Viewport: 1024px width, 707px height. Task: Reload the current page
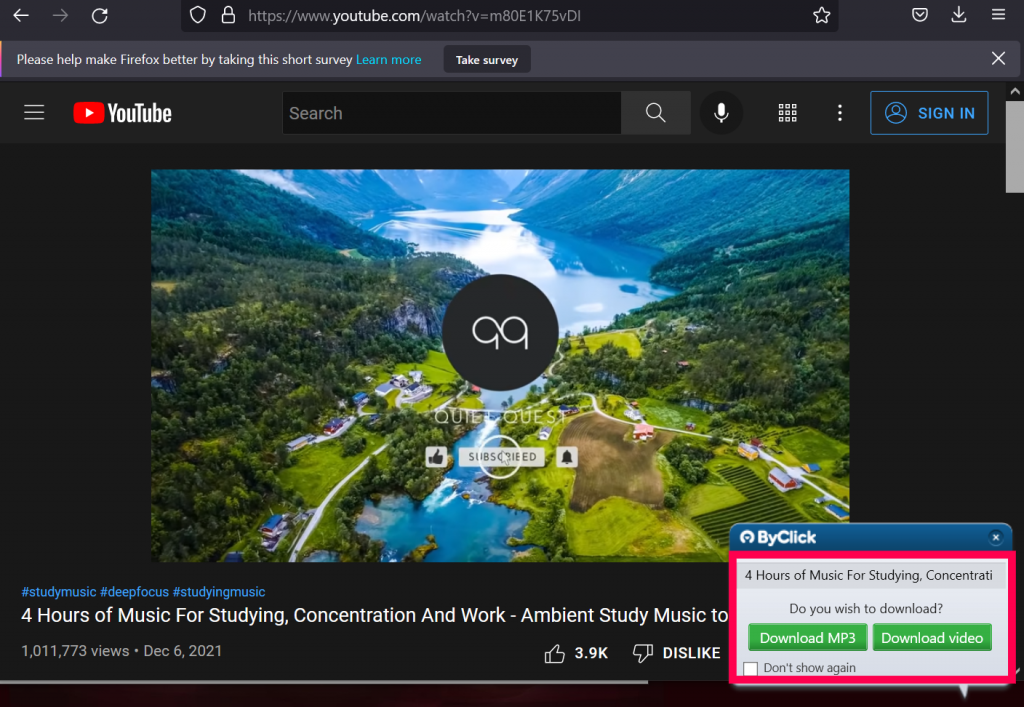click(98, 15)
